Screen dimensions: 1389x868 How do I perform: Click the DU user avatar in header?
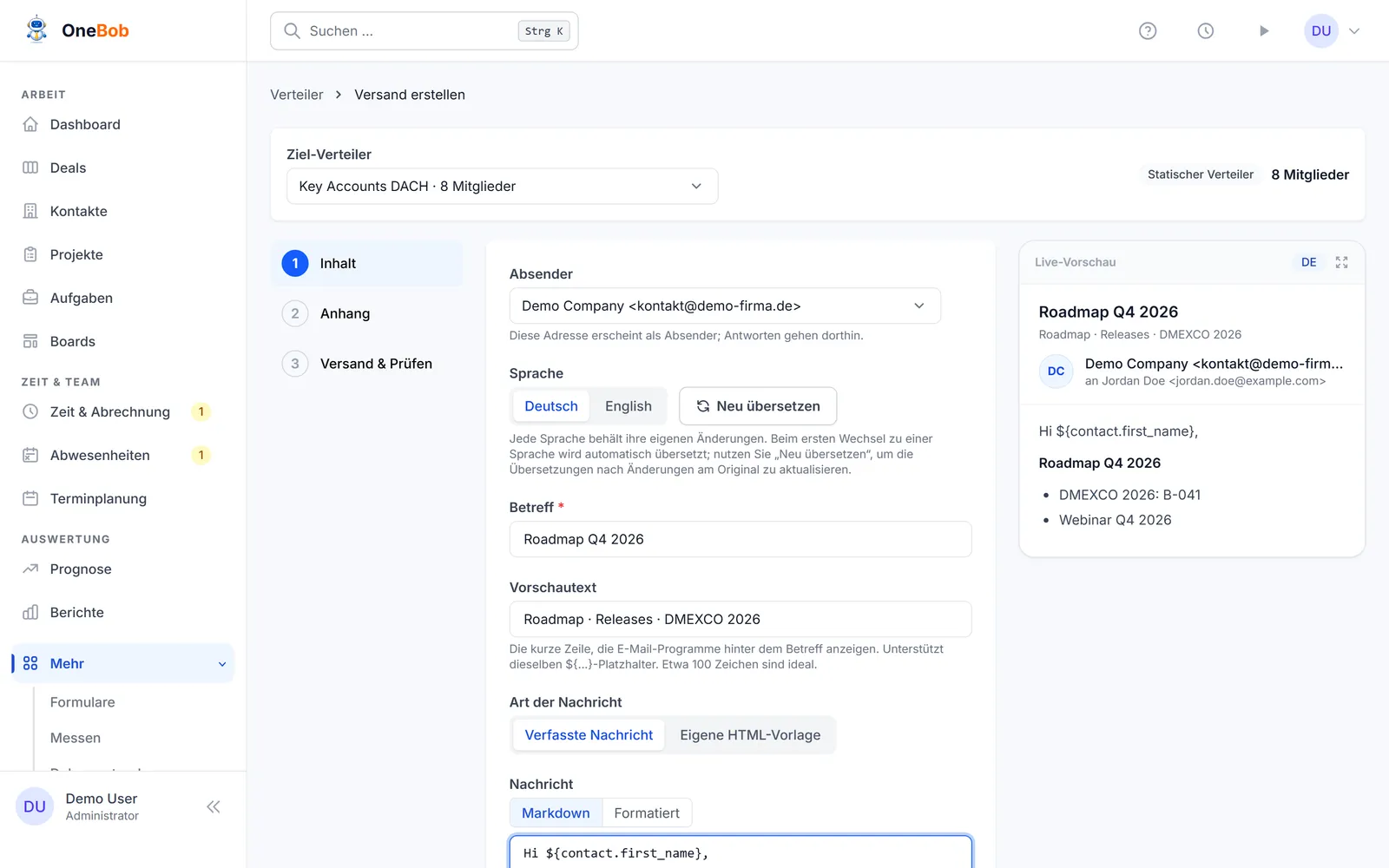(x=1321, y=31)
